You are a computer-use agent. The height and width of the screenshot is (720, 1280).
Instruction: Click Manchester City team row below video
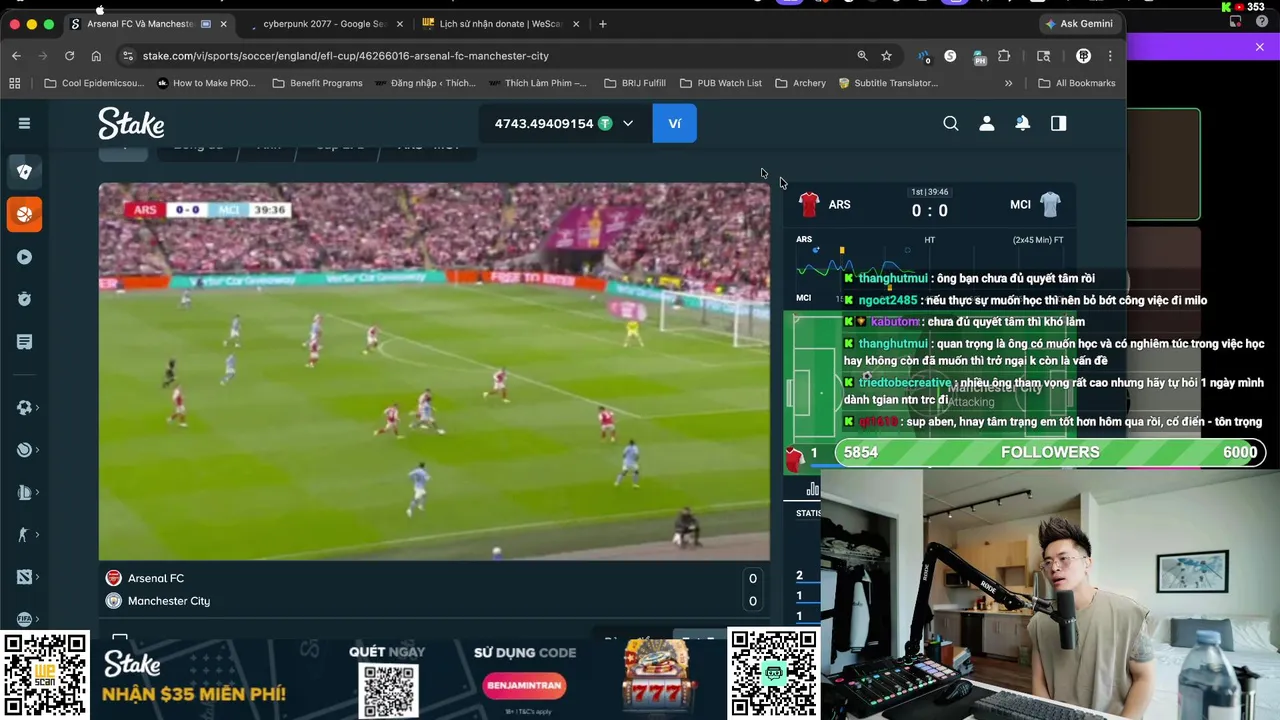pyautogui.click(x=433, y=601)
